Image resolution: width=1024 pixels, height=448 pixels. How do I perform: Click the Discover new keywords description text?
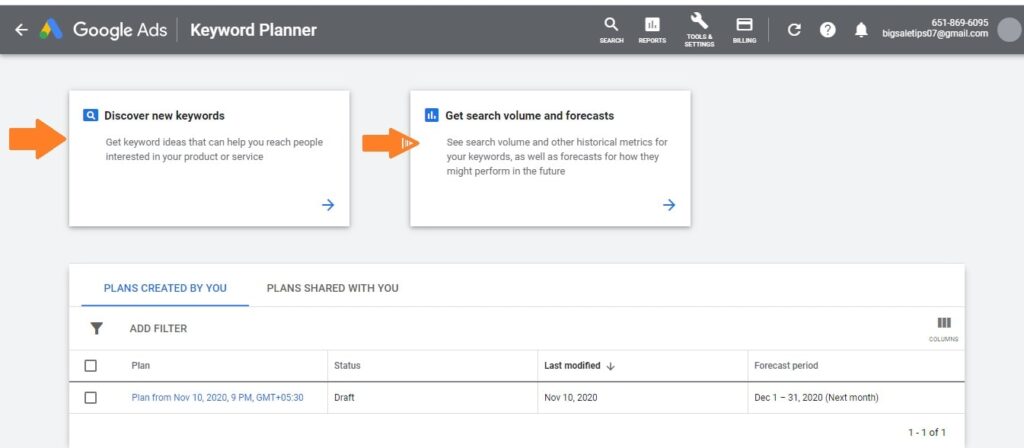coord(214,150)
